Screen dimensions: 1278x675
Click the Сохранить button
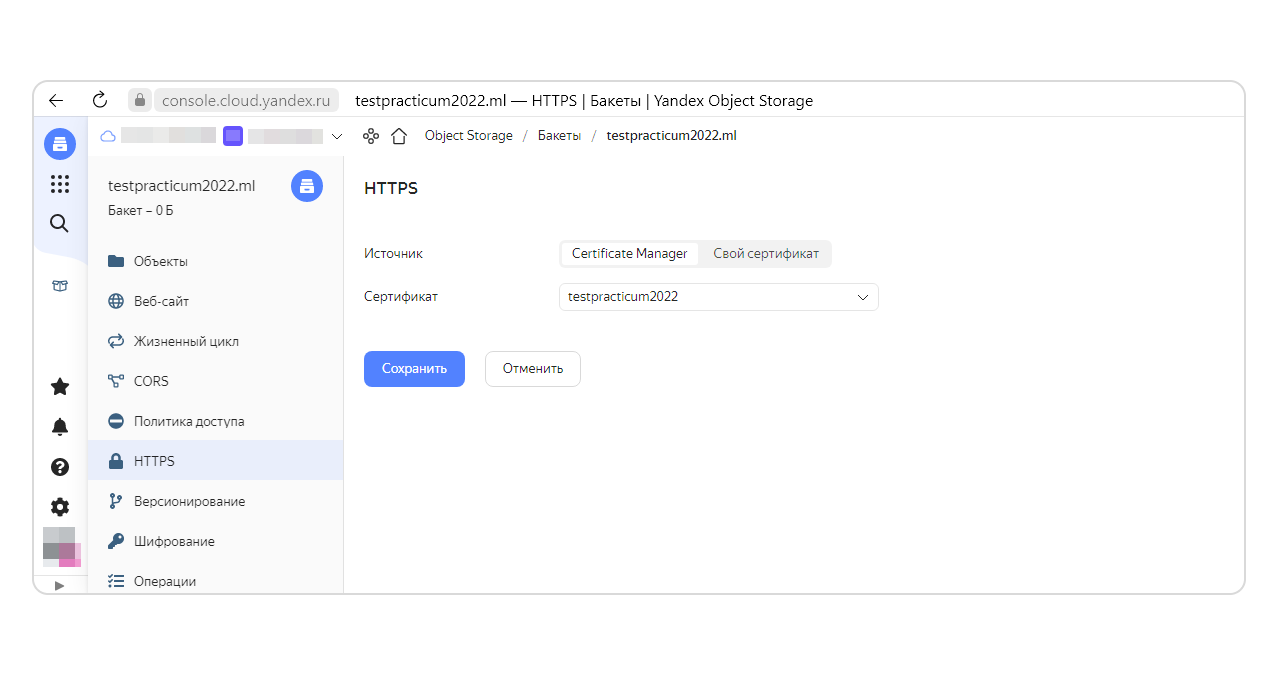(x=414, y=369)
